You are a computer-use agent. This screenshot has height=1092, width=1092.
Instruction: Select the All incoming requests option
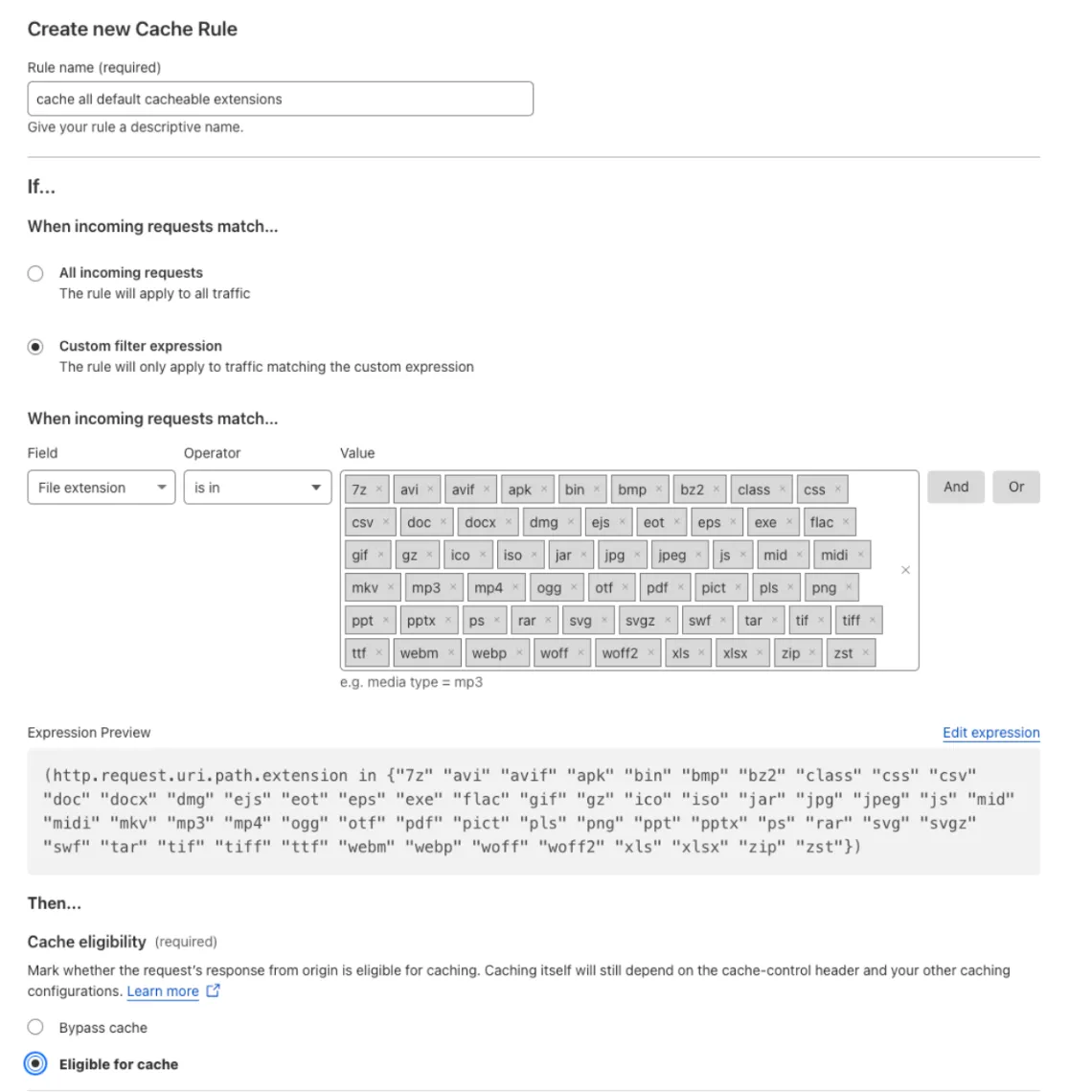tap(35, 272)
